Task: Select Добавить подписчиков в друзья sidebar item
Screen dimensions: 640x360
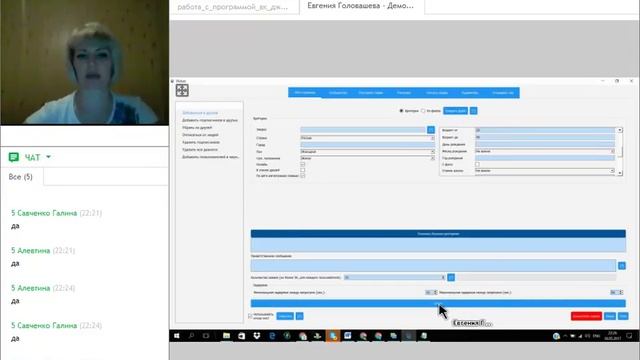Action: coord(210,120)
